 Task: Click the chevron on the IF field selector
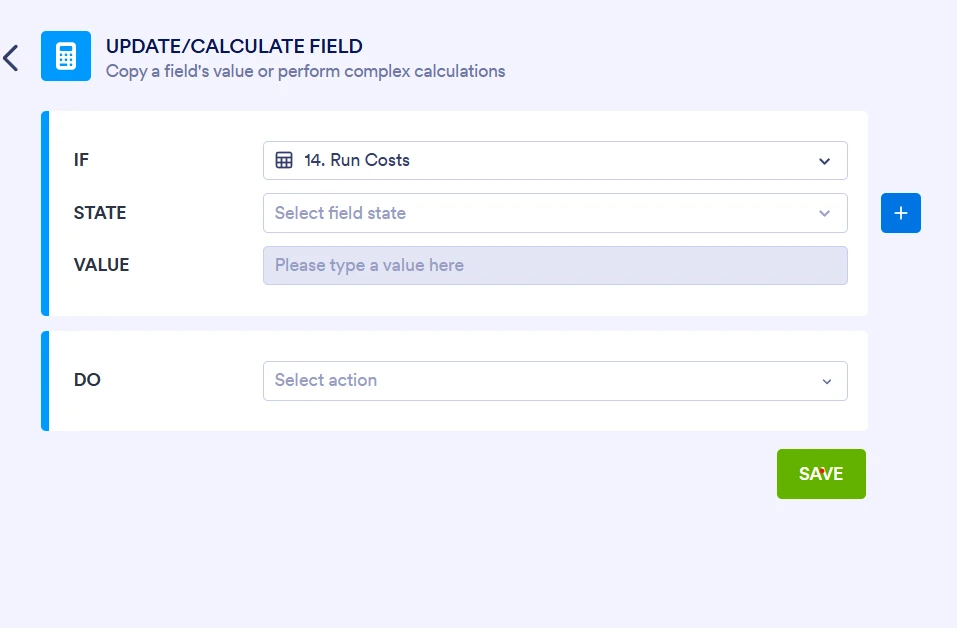point(825,160)
